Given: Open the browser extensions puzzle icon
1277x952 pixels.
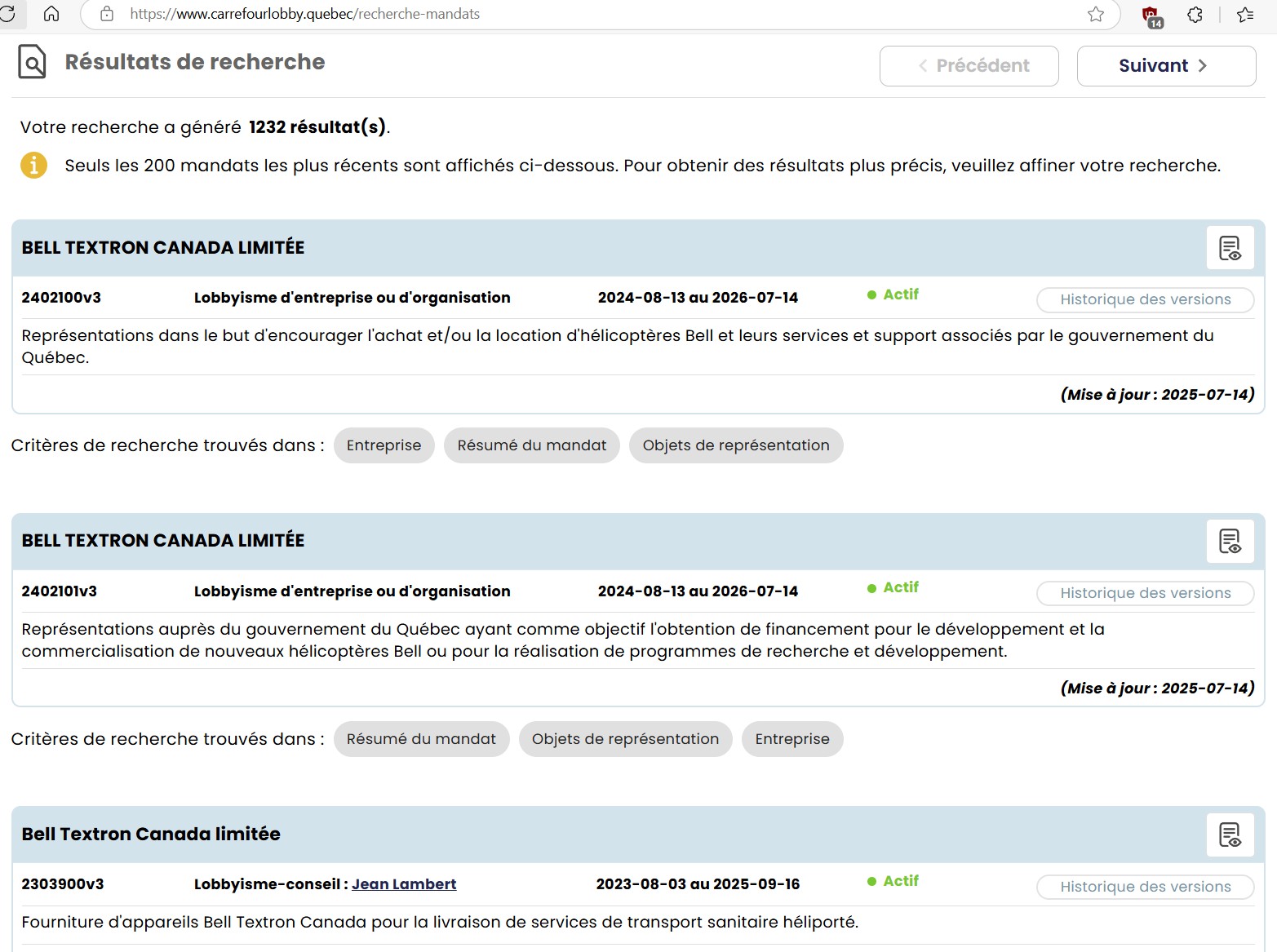Looking at the screenshot, I should [x=1195, y=14].
